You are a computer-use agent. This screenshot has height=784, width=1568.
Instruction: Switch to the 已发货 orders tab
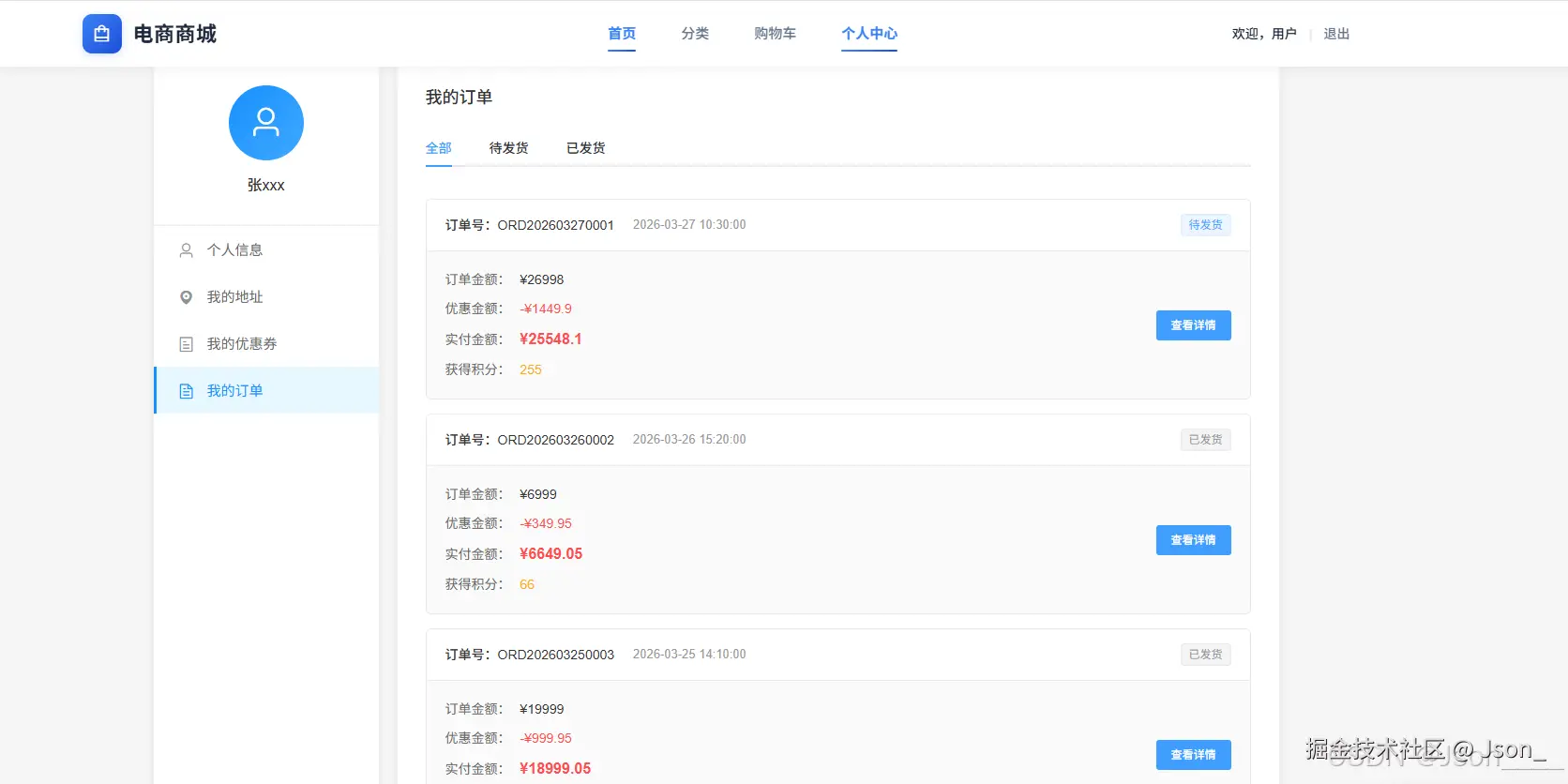586,148
